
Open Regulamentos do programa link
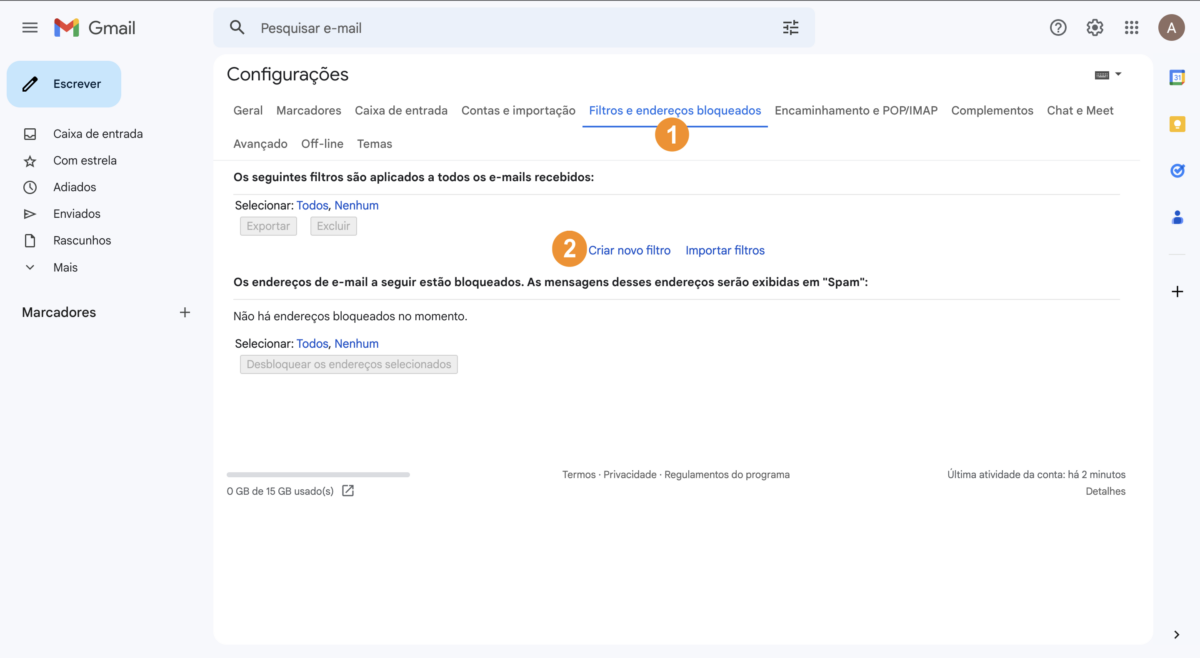coord(727,474)
